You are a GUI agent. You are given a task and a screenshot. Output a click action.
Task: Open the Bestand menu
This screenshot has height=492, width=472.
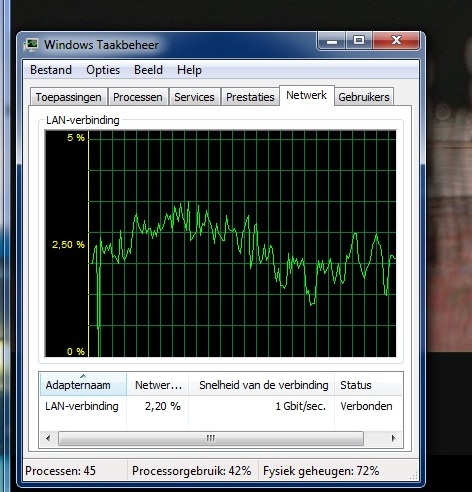(51, 70)
